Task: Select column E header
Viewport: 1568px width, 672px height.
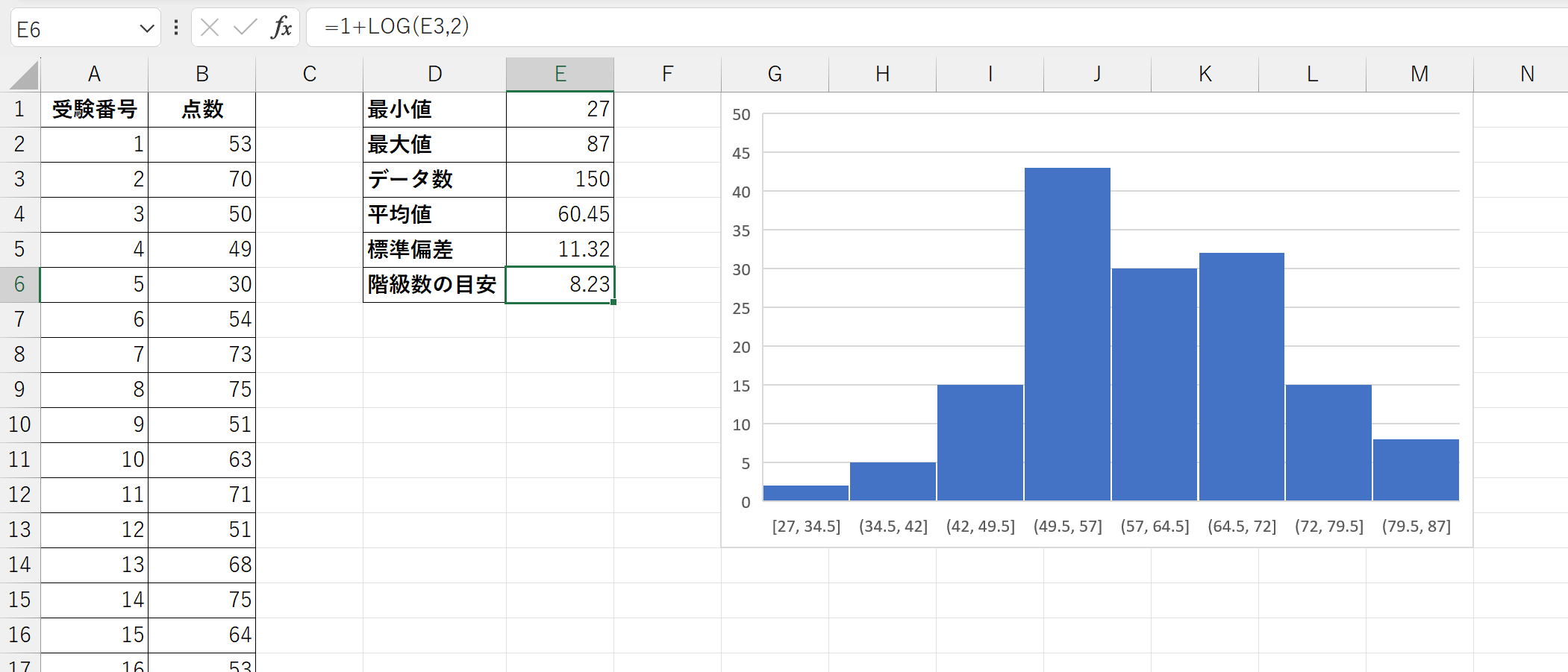Action: coord(560,74)
